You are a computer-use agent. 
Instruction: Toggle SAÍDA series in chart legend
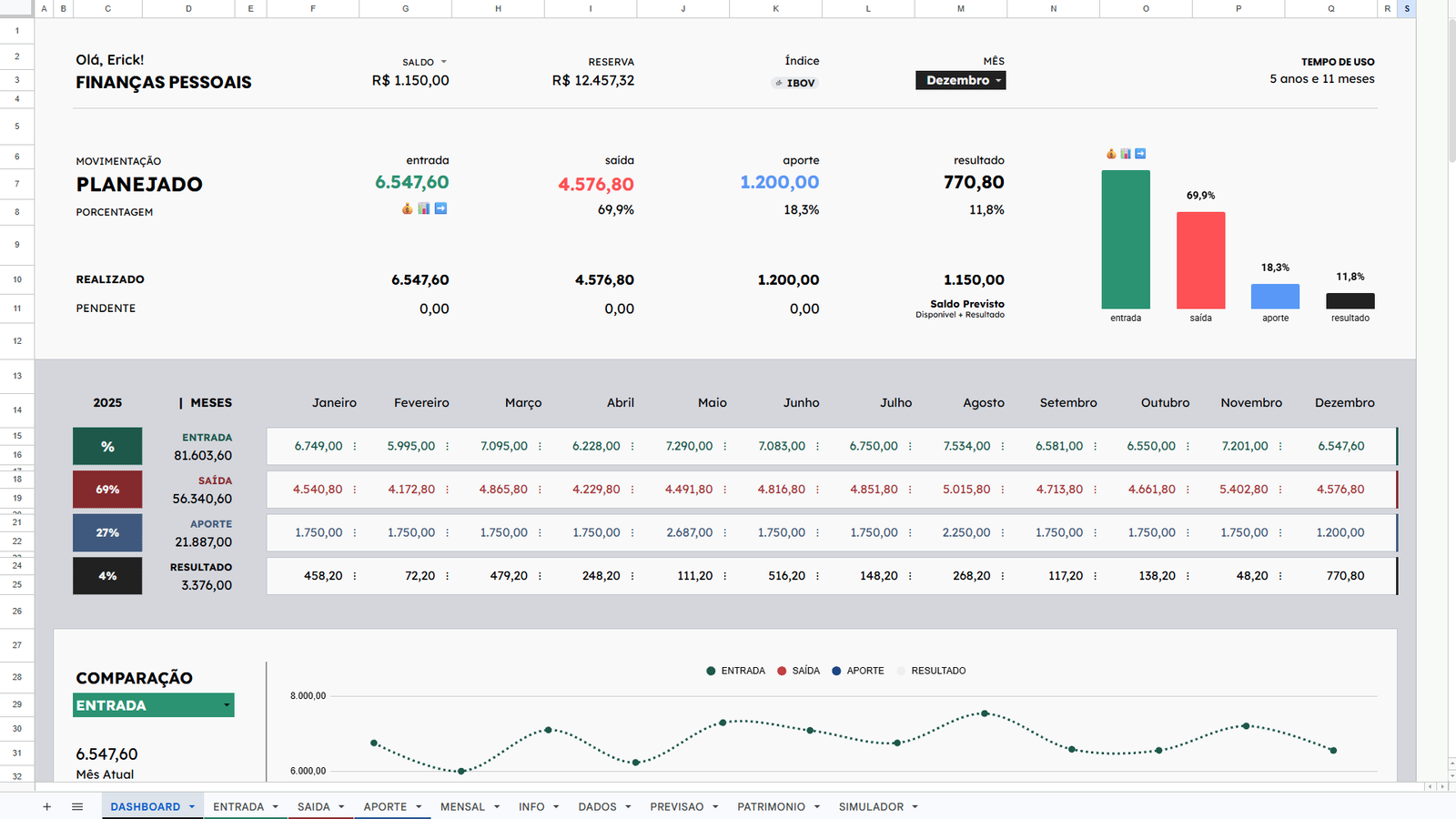(x=798, y=671)
